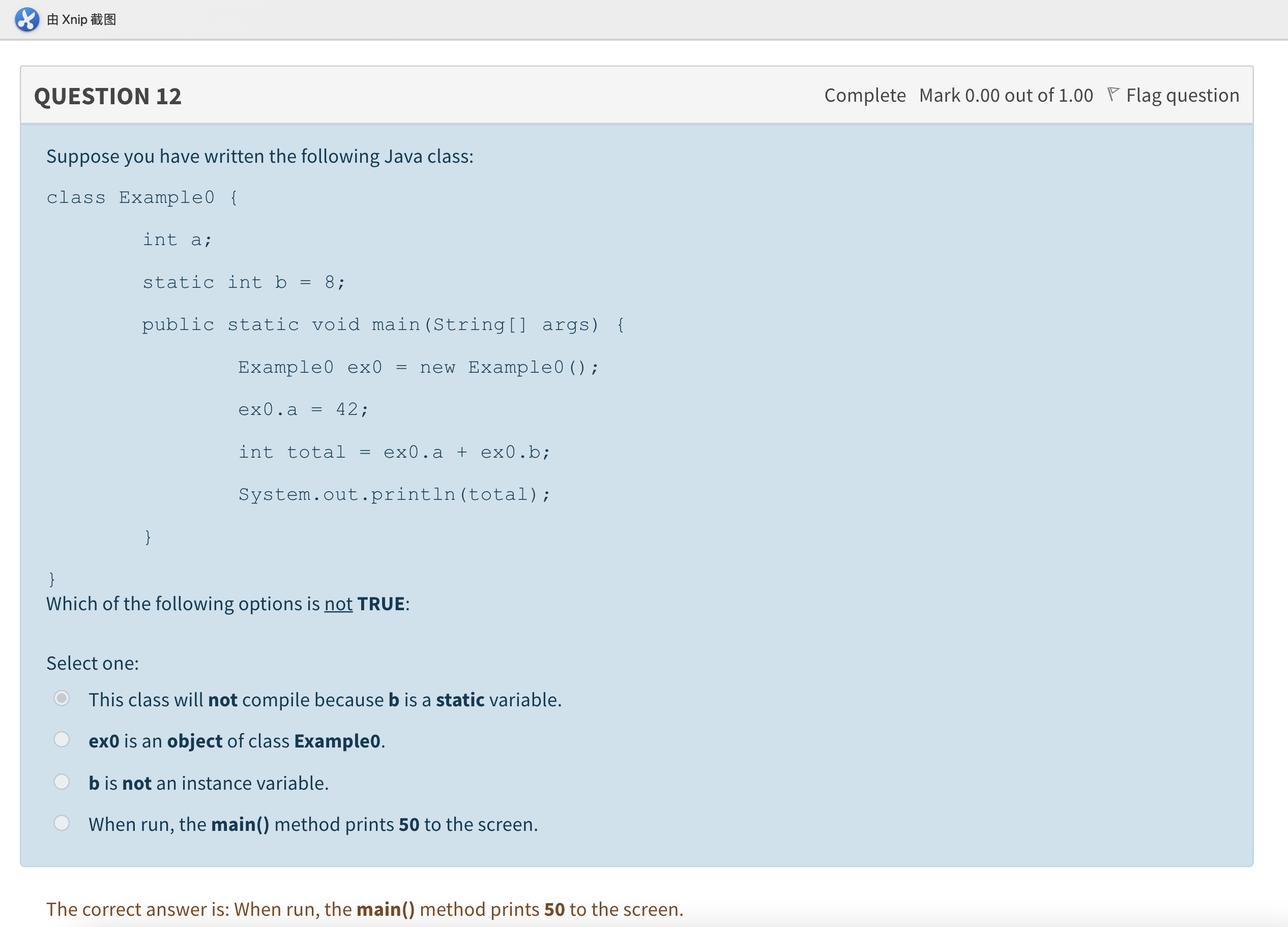Click the underlined word 'not' in the question
Screen dimensions: 1288x927
[338, 604]
